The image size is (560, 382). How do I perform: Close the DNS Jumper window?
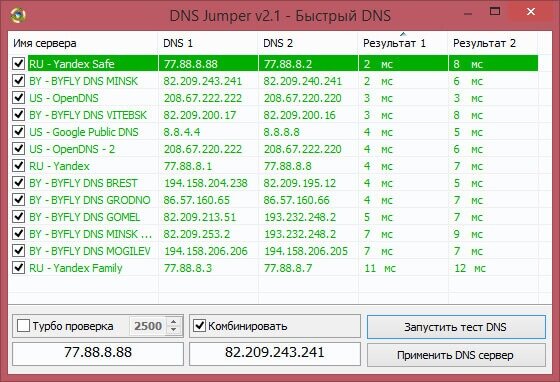(531, 11)
